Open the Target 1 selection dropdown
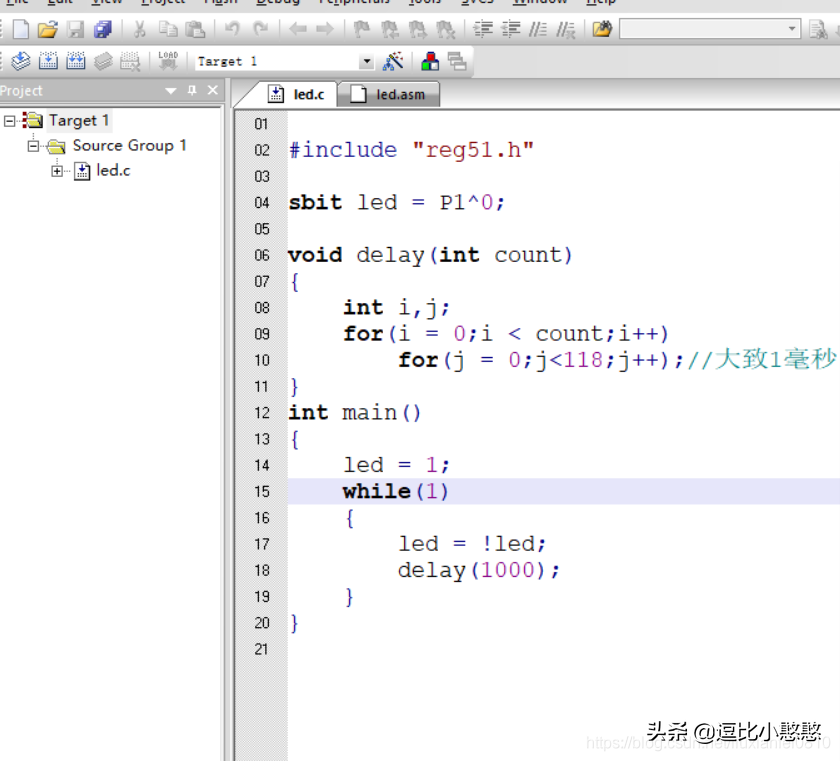 click(366, 62)
